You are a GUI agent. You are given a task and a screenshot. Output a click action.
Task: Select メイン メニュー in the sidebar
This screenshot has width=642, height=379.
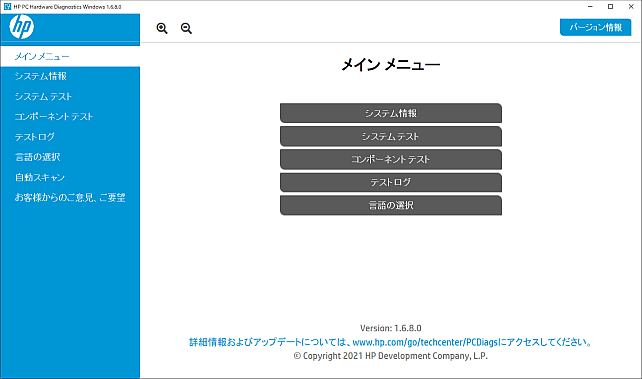[70, 56]
